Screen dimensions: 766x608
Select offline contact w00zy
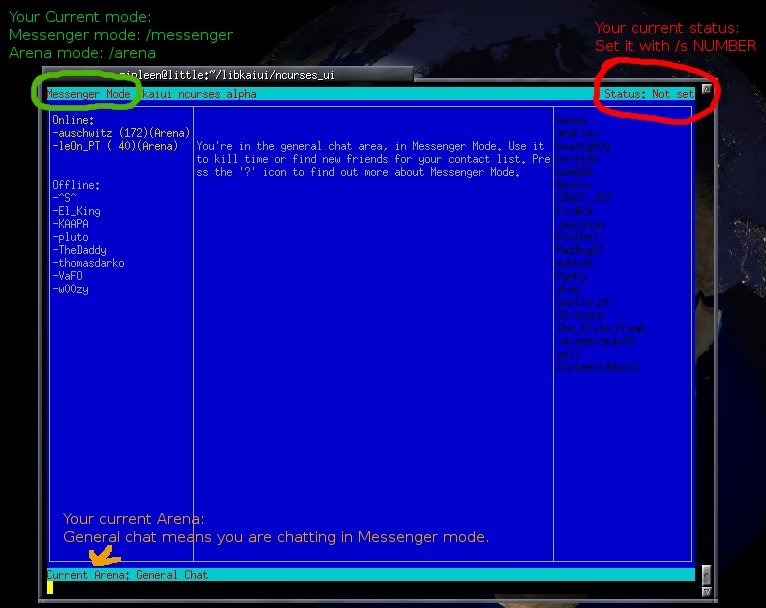coord(70,289)
